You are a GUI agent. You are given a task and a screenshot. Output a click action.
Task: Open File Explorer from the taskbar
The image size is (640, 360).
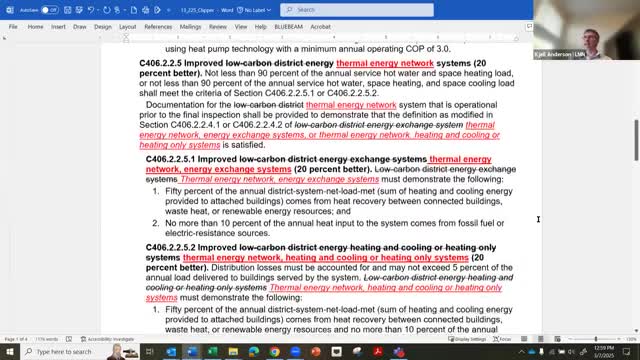233,351
